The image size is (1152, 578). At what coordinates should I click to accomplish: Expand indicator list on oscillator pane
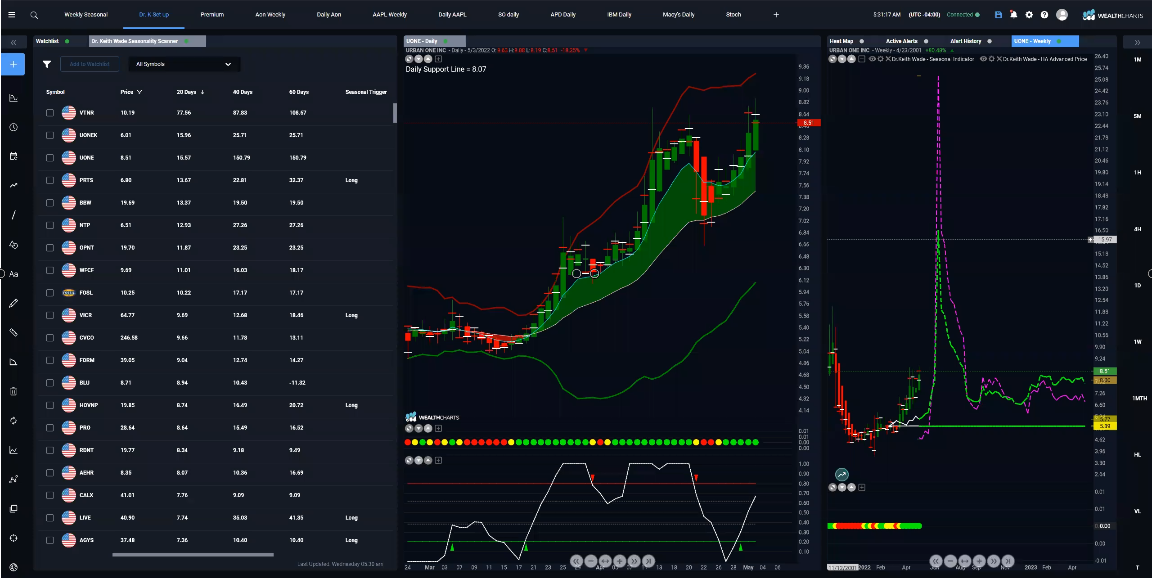point(439,460)
